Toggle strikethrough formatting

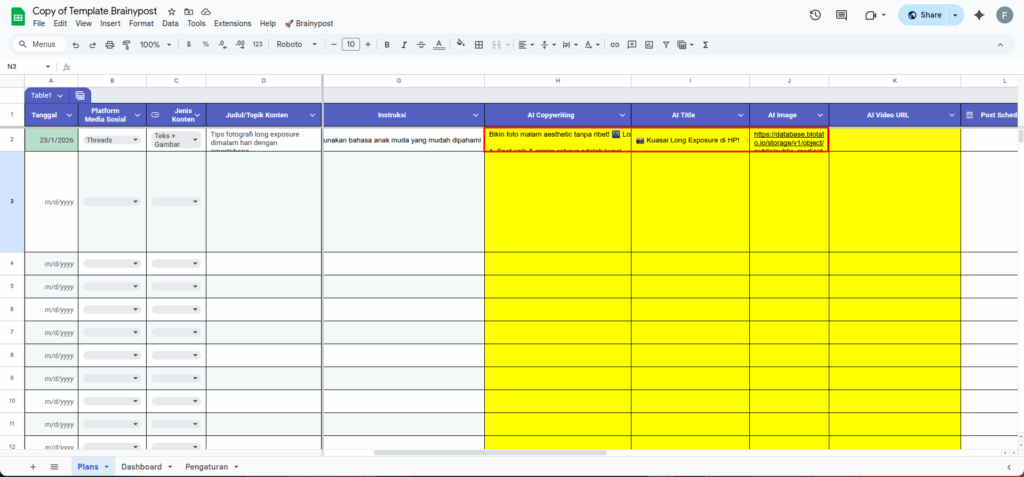point(420,45)
